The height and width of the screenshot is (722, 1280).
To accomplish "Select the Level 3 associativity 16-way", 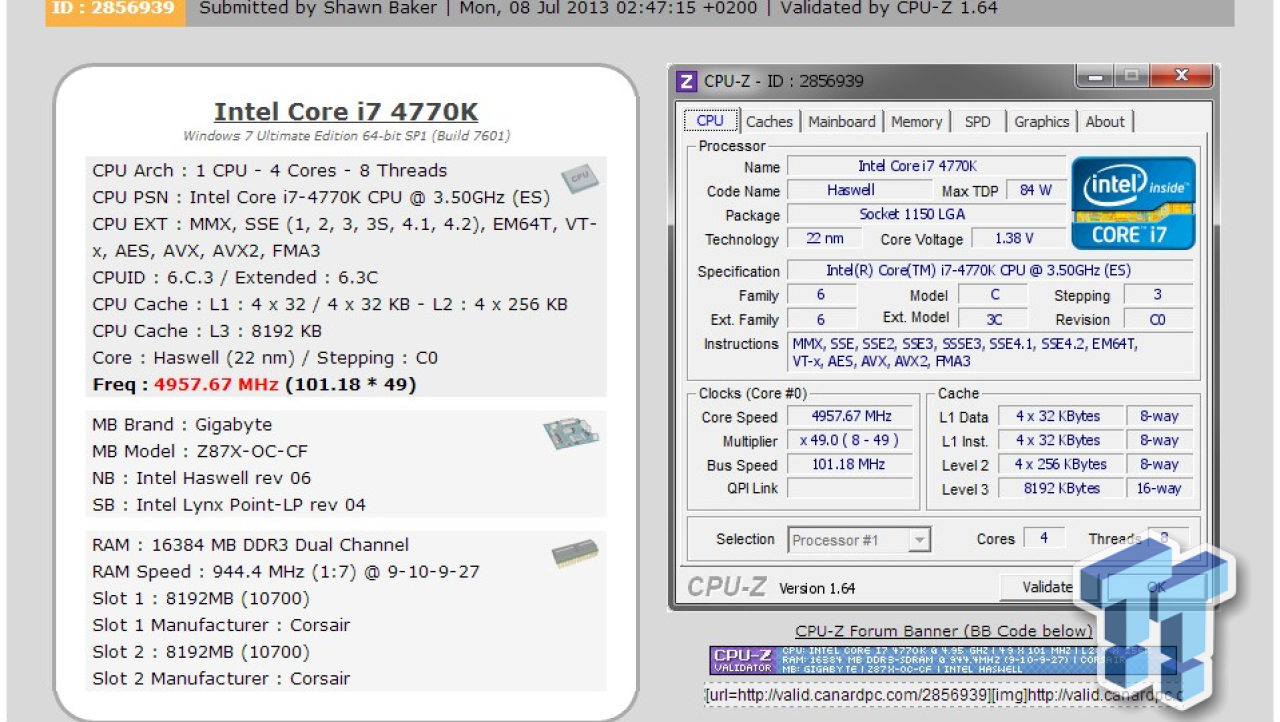I will [1159, 488].
